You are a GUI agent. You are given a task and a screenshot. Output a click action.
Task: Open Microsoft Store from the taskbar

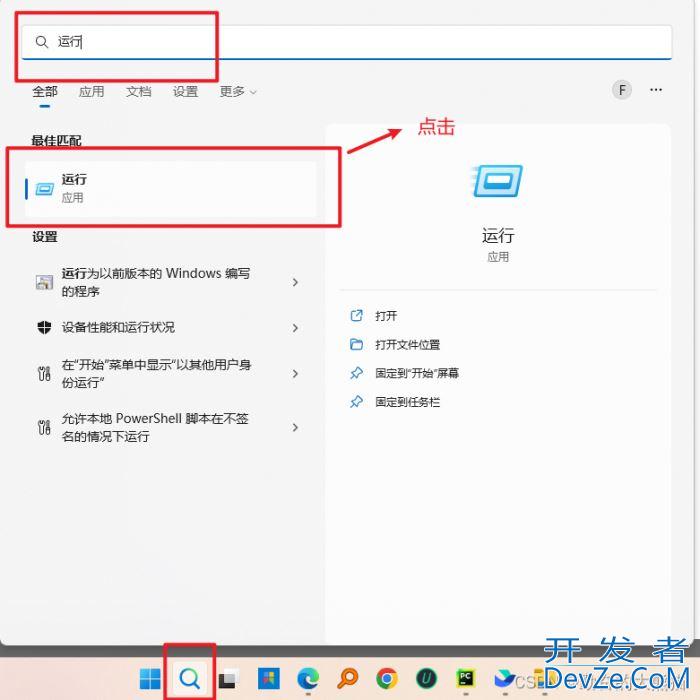pyautogui.click(x=268, y=679)
